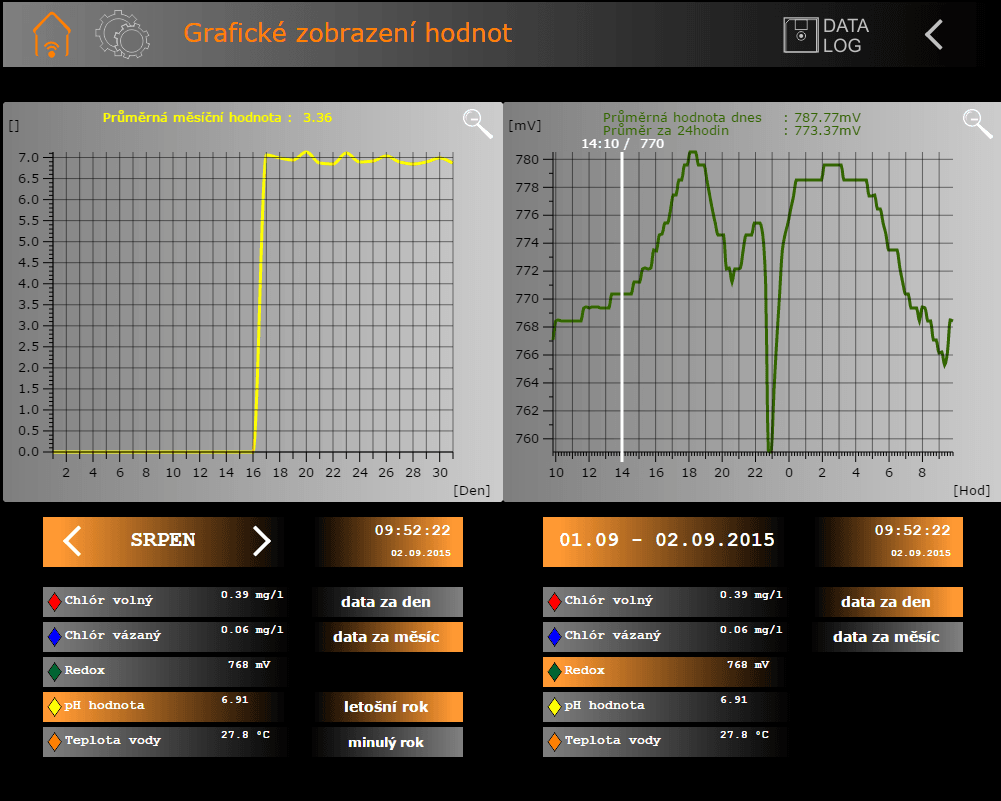The height and width of the screenshot is (801, 1001).
Task: Open the home screen via house icon
Action: click(52, 34)
